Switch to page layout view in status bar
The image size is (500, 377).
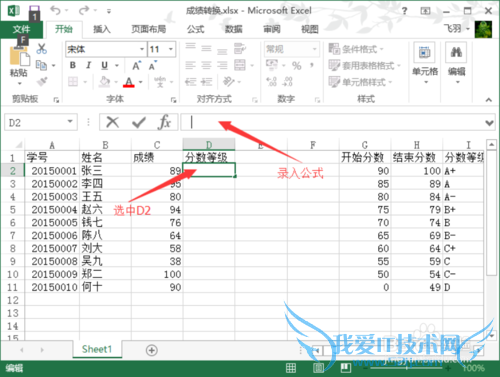pos(318,368)
